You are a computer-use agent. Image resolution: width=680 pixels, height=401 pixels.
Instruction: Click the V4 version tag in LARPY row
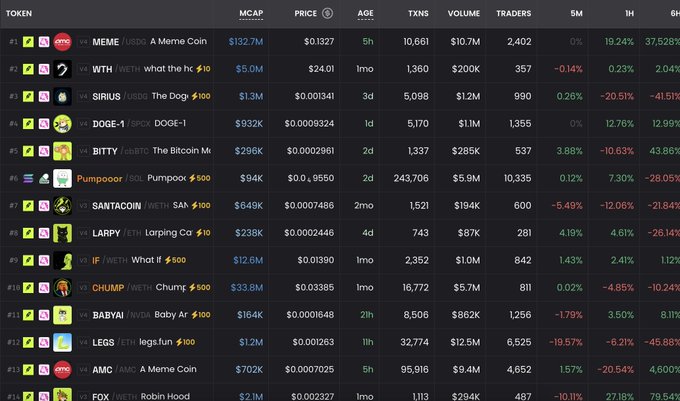tap(84, 233)
